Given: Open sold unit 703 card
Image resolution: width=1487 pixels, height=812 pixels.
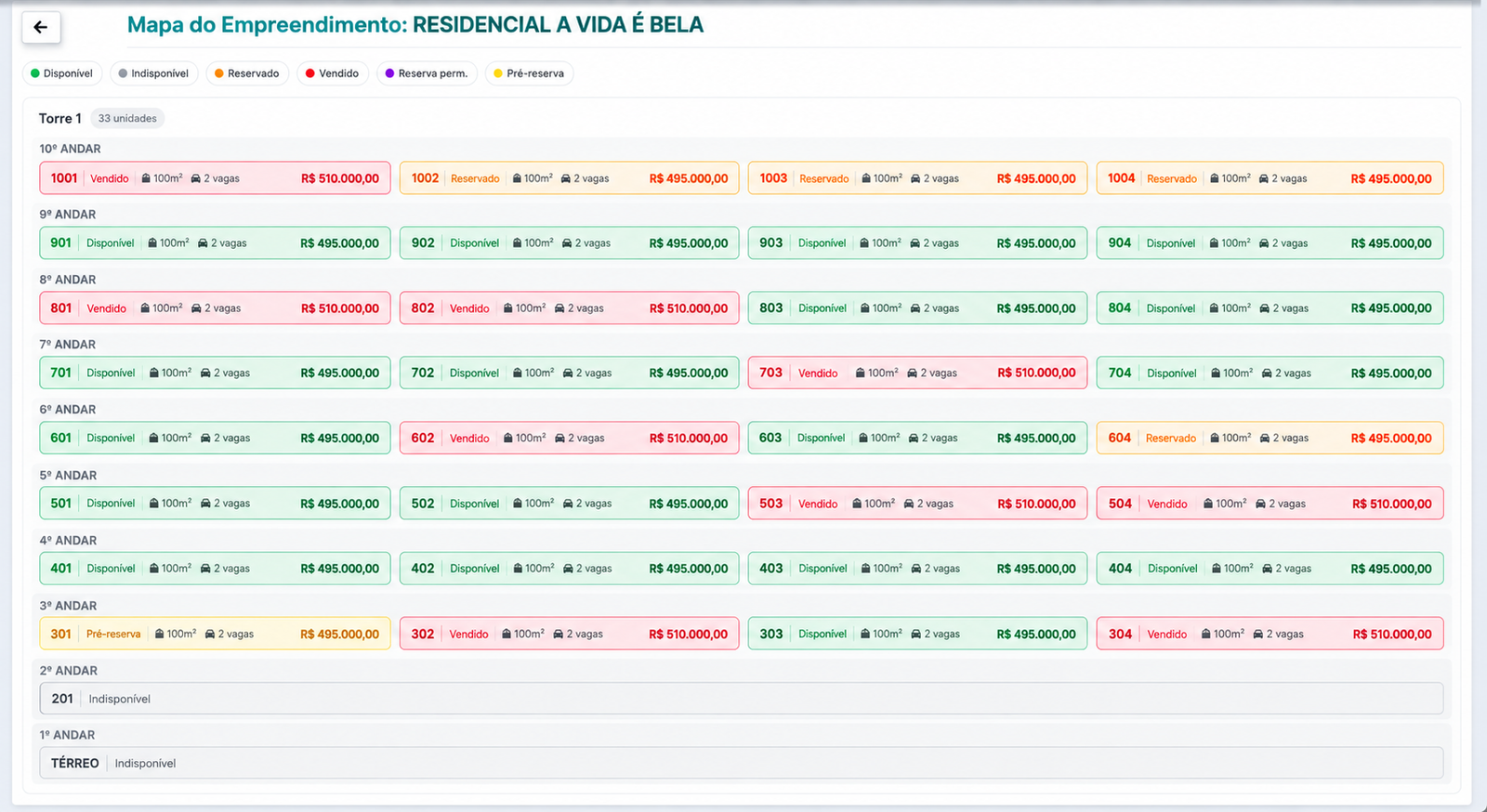Looking at the screenshot, I should [x=917, y=373].
